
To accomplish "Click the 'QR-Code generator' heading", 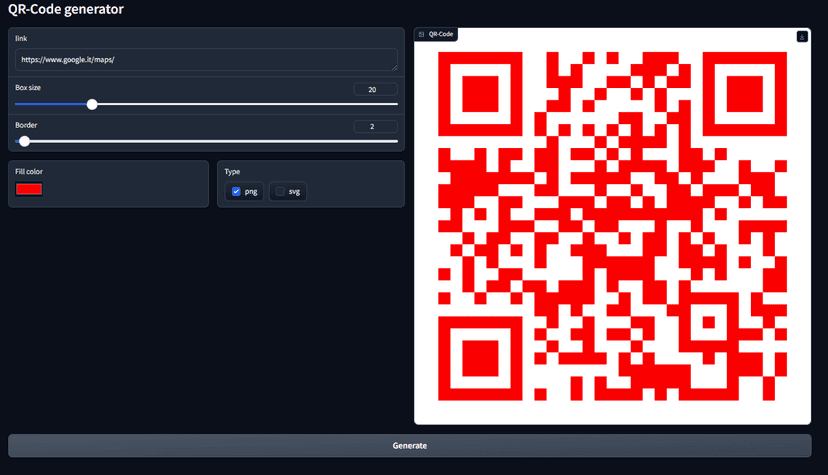I will 65,9.
